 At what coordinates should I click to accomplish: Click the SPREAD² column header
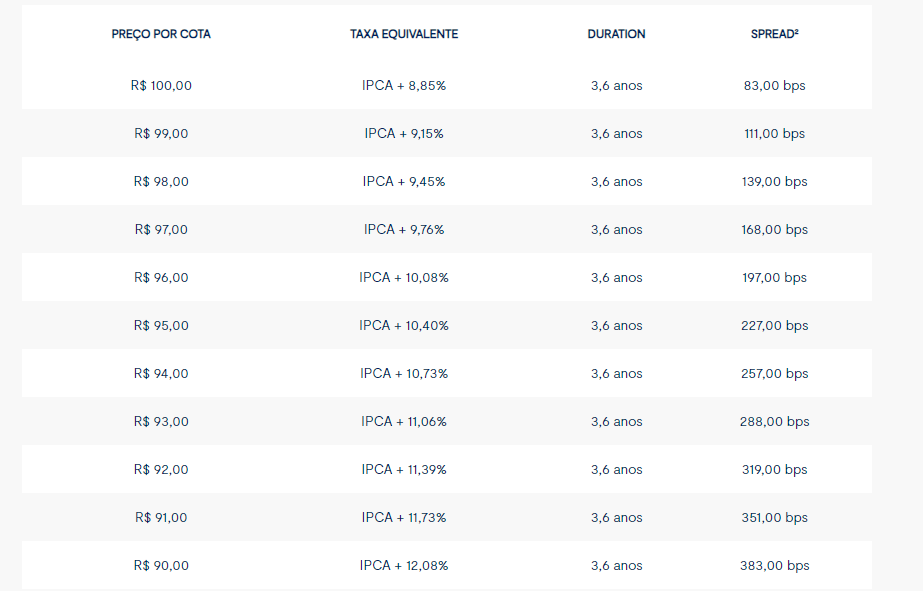point(775,34)
